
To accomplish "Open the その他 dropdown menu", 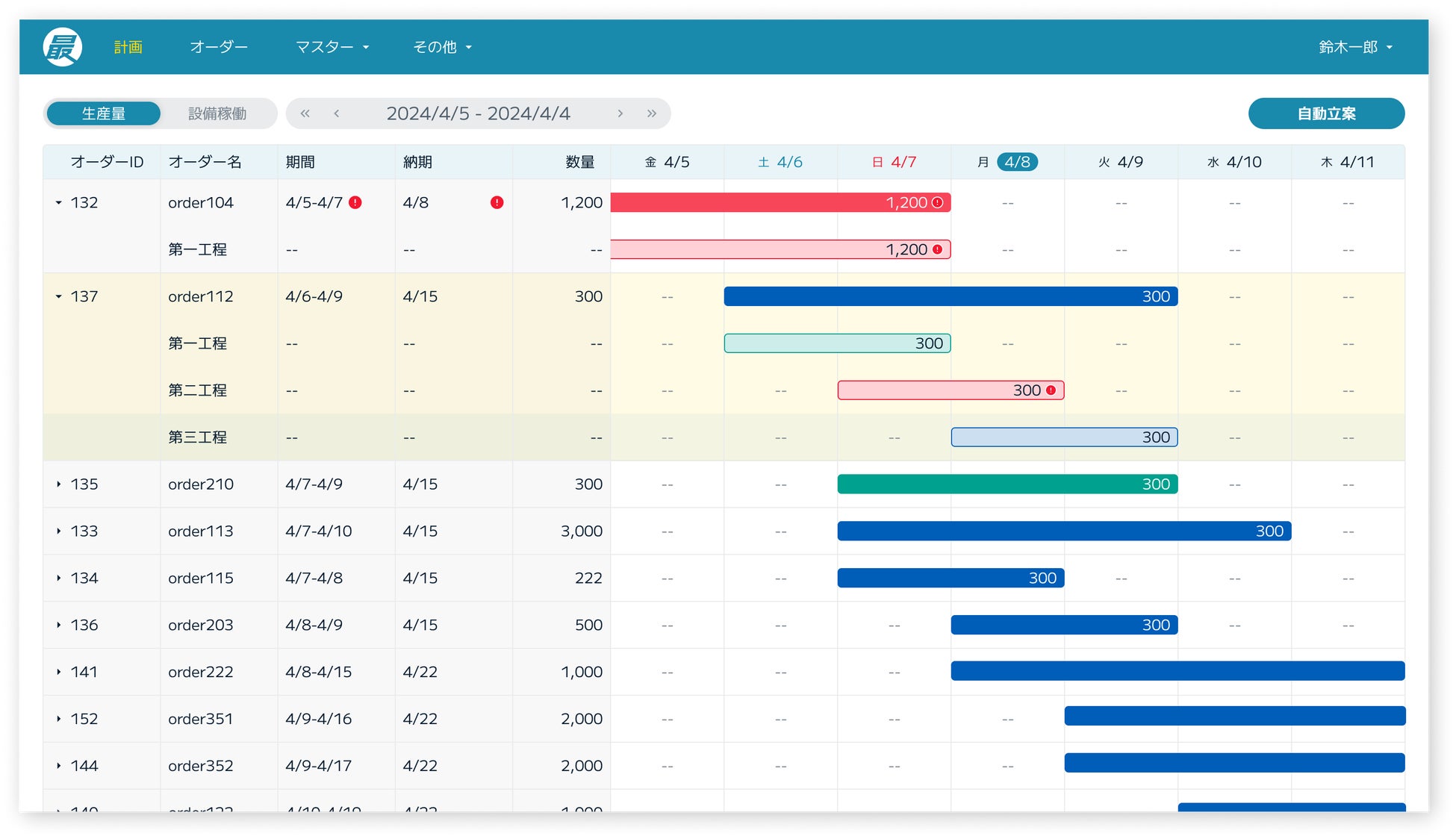I will tap(442, 47).
